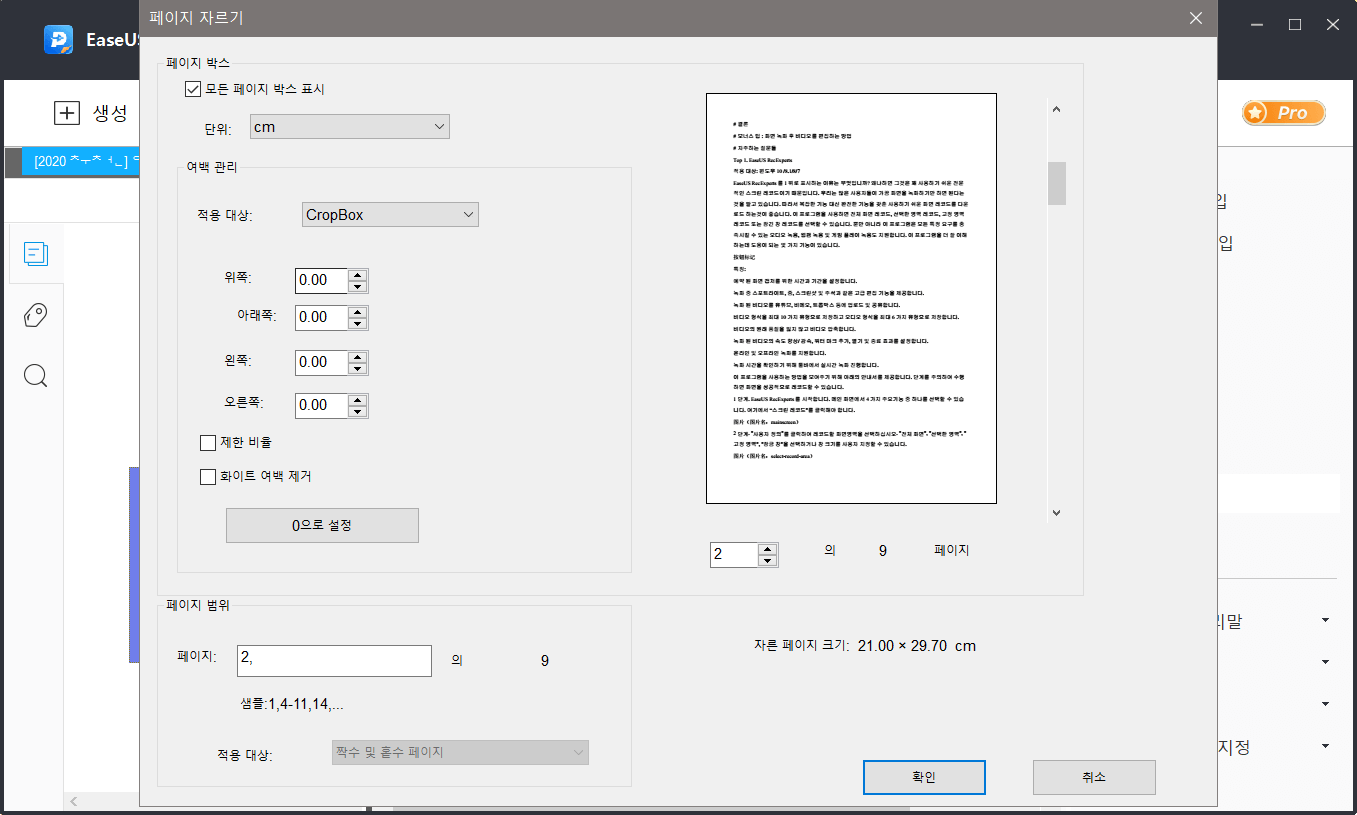Open the page thumbnails panel

[x=36, y=253]
